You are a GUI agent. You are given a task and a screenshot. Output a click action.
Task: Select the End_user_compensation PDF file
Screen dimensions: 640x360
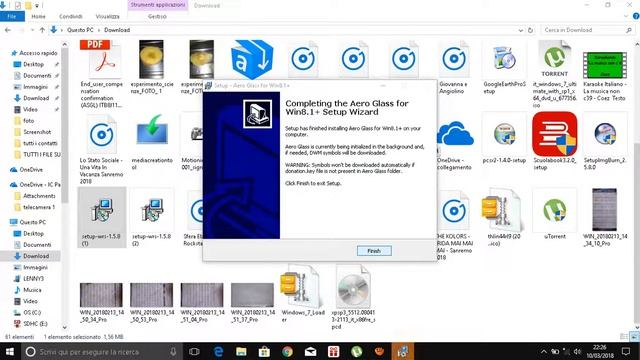pos(101,73)
